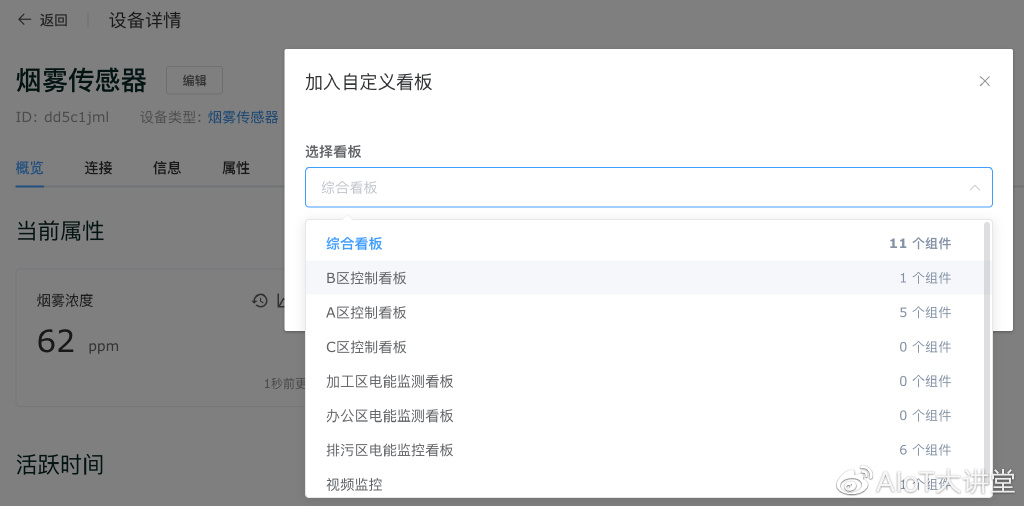The image size is (1024, 506).
Task: Switch to the 属性 tab
Action: pos(236,168)
